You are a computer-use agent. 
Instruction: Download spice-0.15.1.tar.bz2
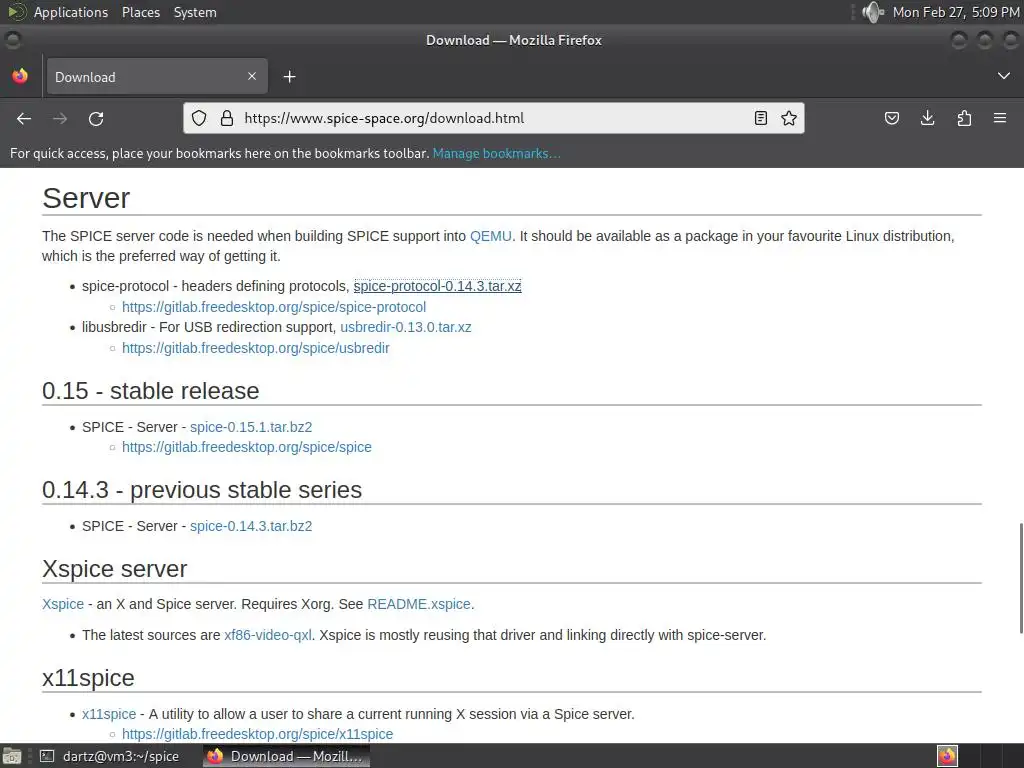(x=251, y=427)
